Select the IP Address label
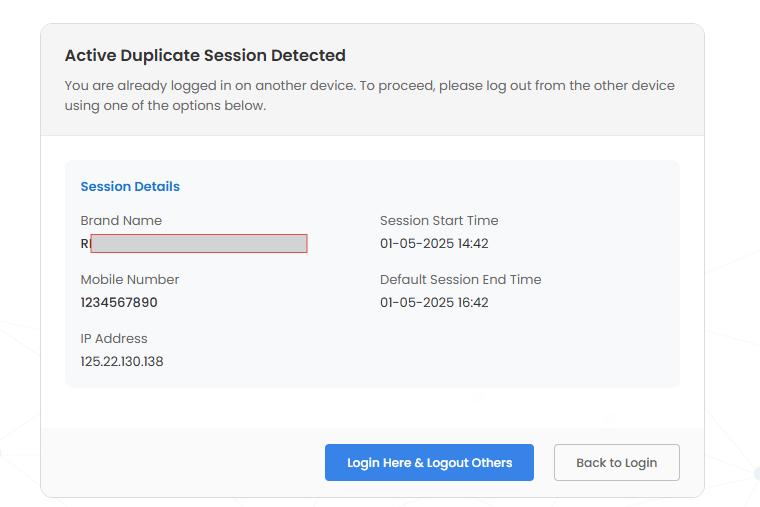 (114, 339)
